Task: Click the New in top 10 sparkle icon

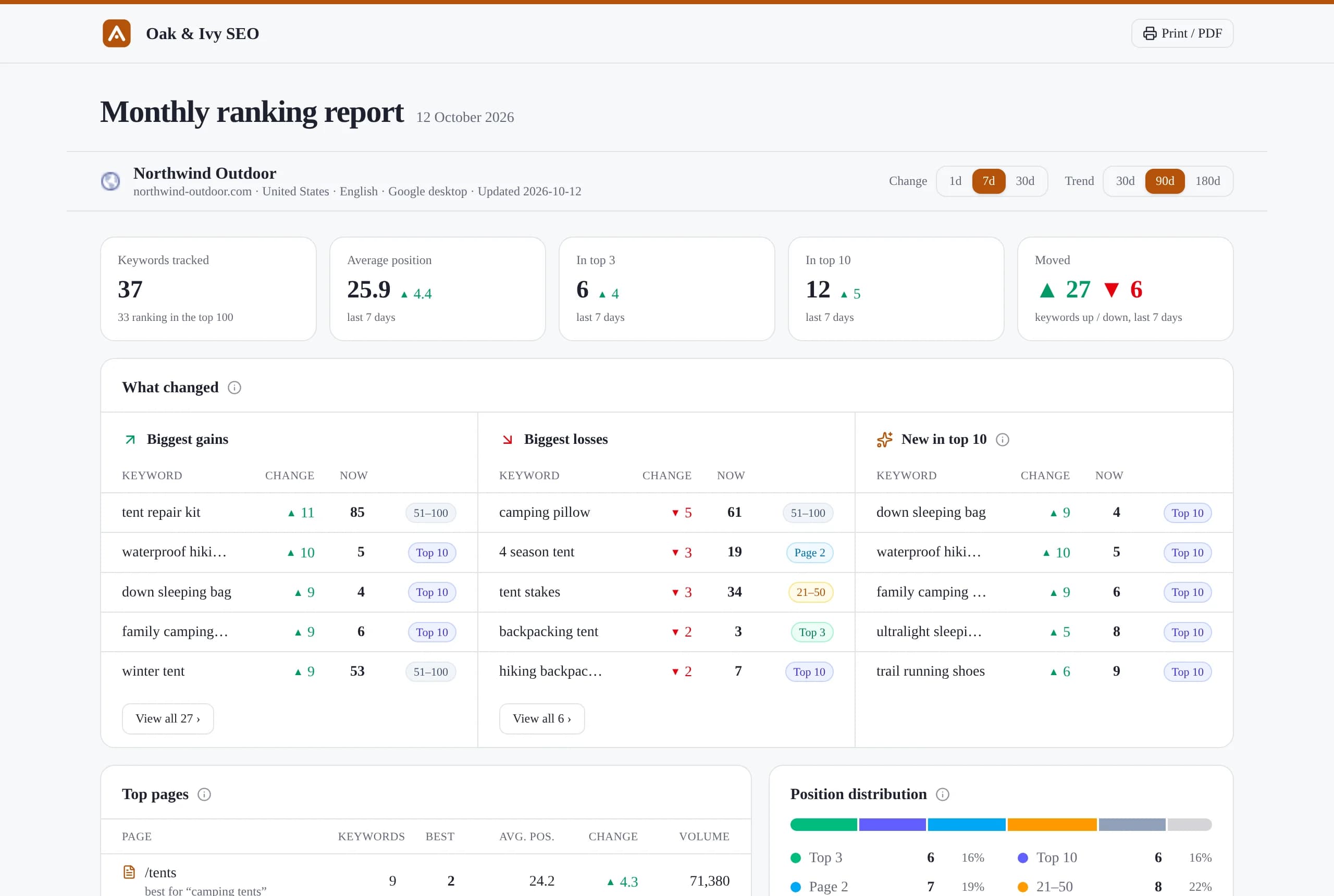Action: tap(884, 440)
